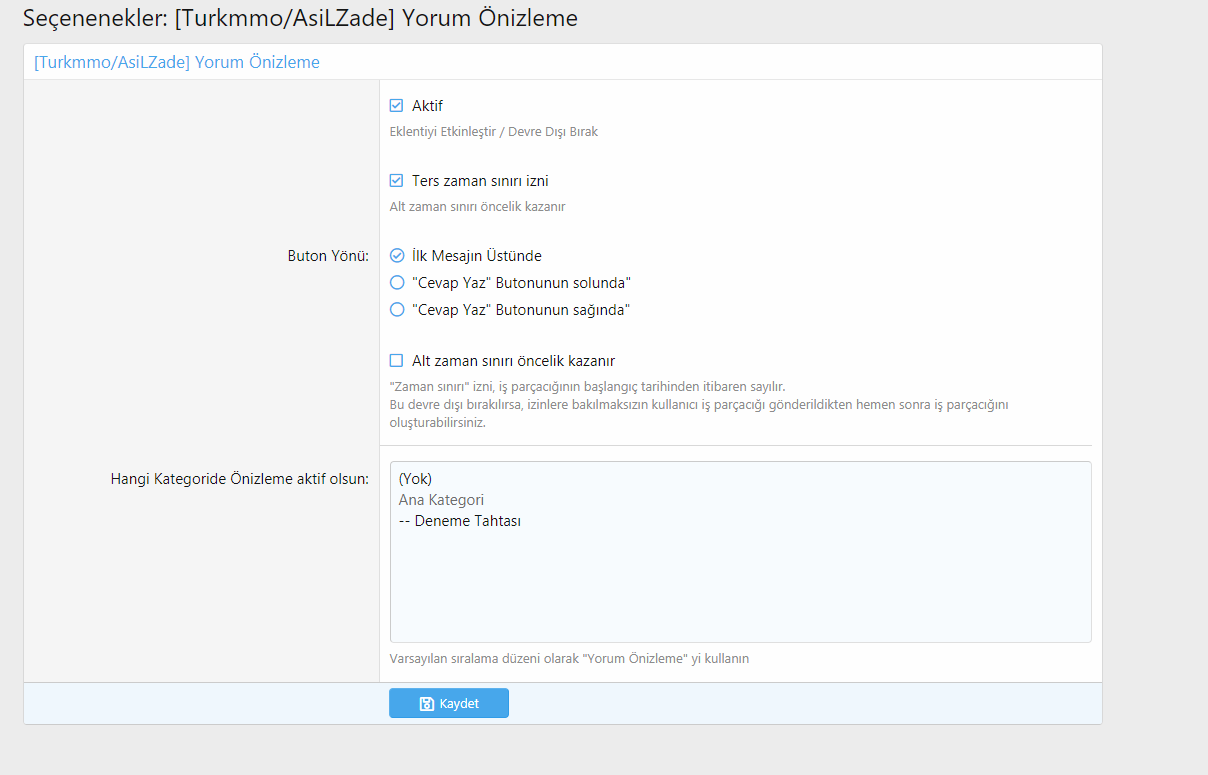This screenshot has height=775, width=1208.
Task: Uncheck the Aktif checkbox box
Action: (x=396, y=105)
